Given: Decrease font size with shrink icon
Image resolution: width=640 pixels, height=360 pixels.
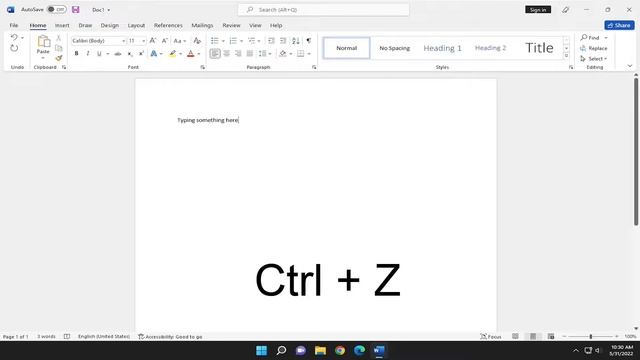Looking at the screenshot, I should [x=164, y=41].
